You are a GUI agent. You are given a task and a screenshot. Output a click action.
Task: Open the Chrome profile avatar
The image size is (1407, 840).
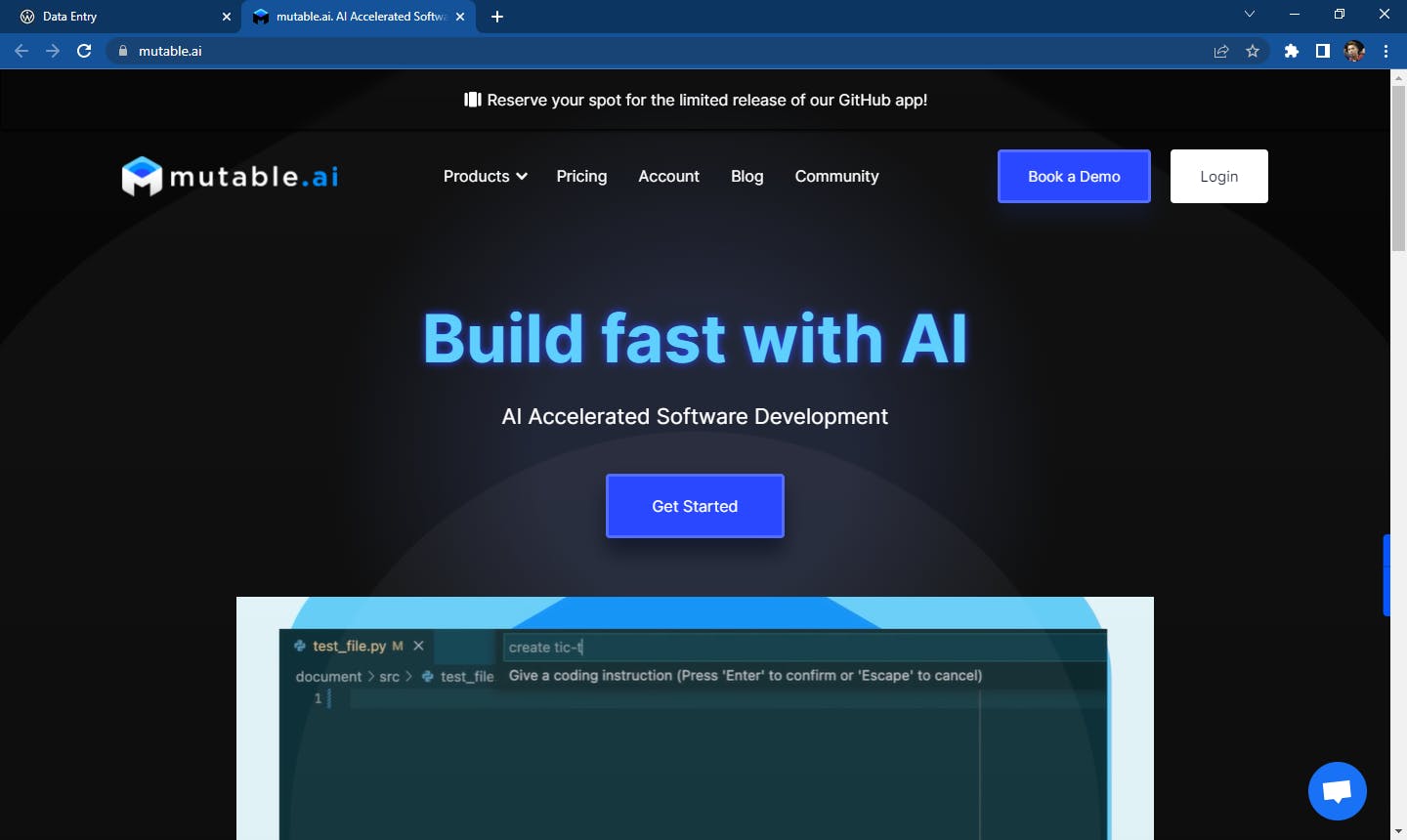[x=1353, y=51]
